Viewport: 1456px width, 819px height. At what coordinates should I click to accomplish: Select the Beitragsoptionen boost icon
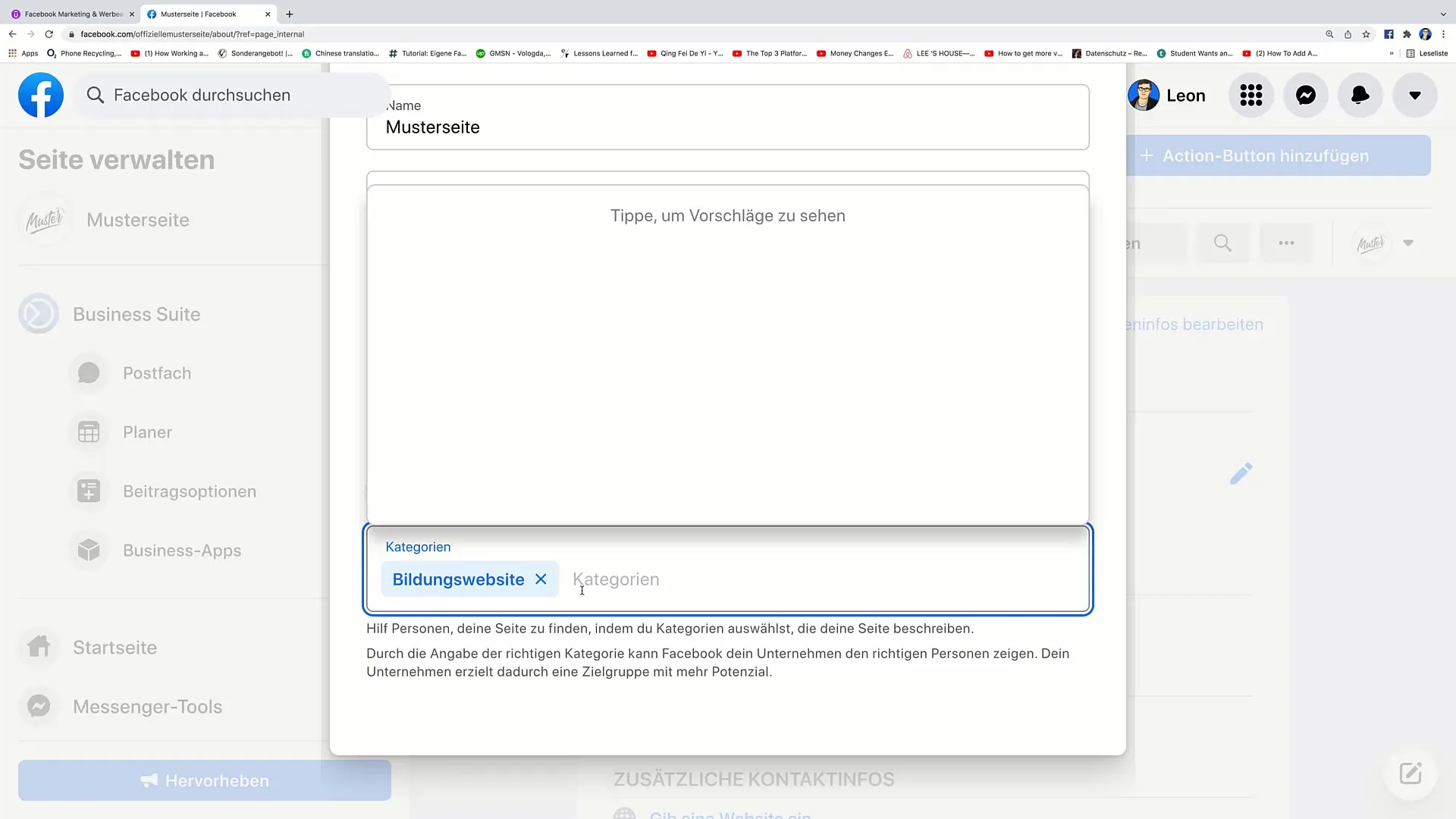coord(87,490)
